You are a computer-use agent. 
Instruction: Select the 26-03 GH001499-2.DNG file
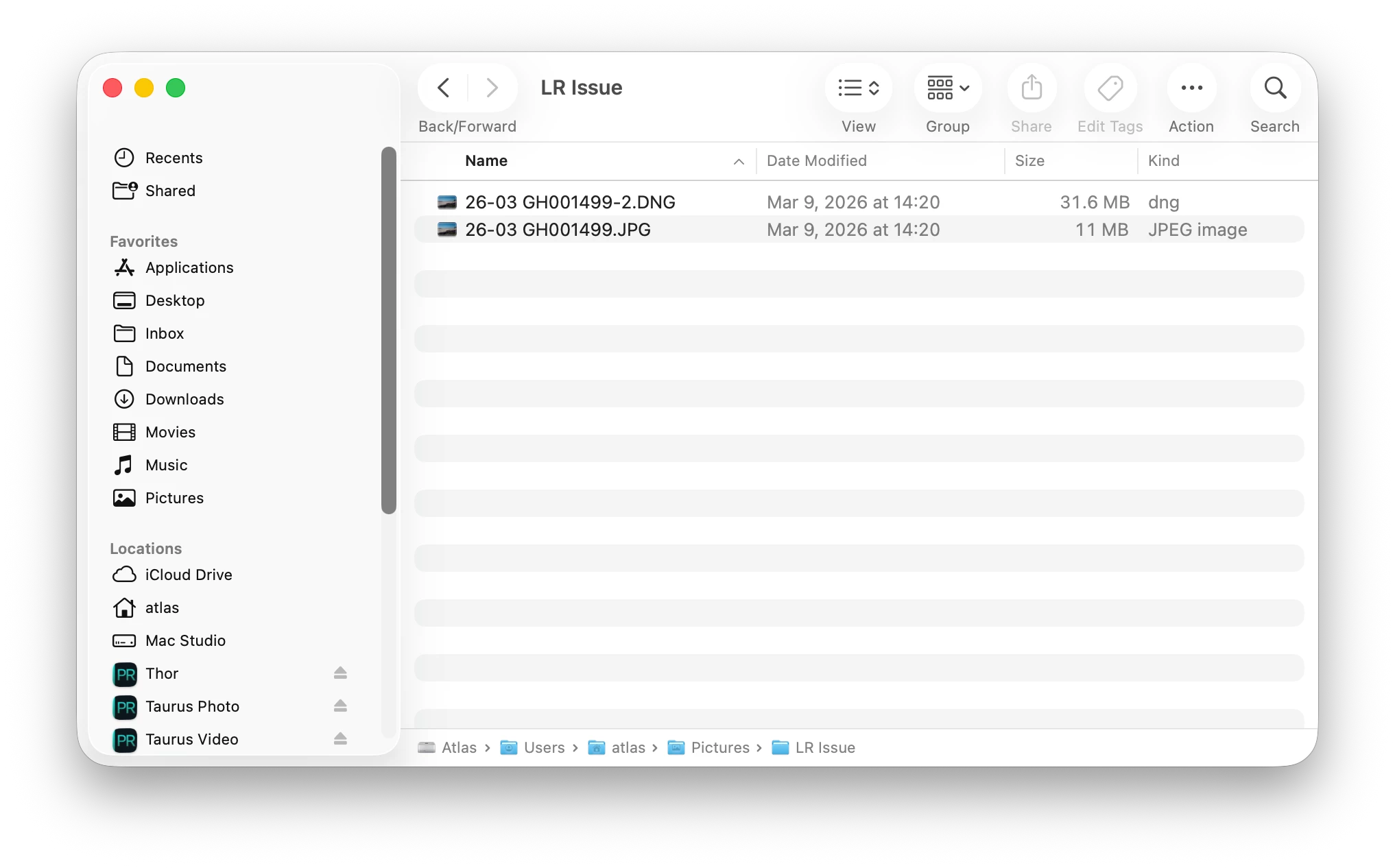click(x=570, y=202)
